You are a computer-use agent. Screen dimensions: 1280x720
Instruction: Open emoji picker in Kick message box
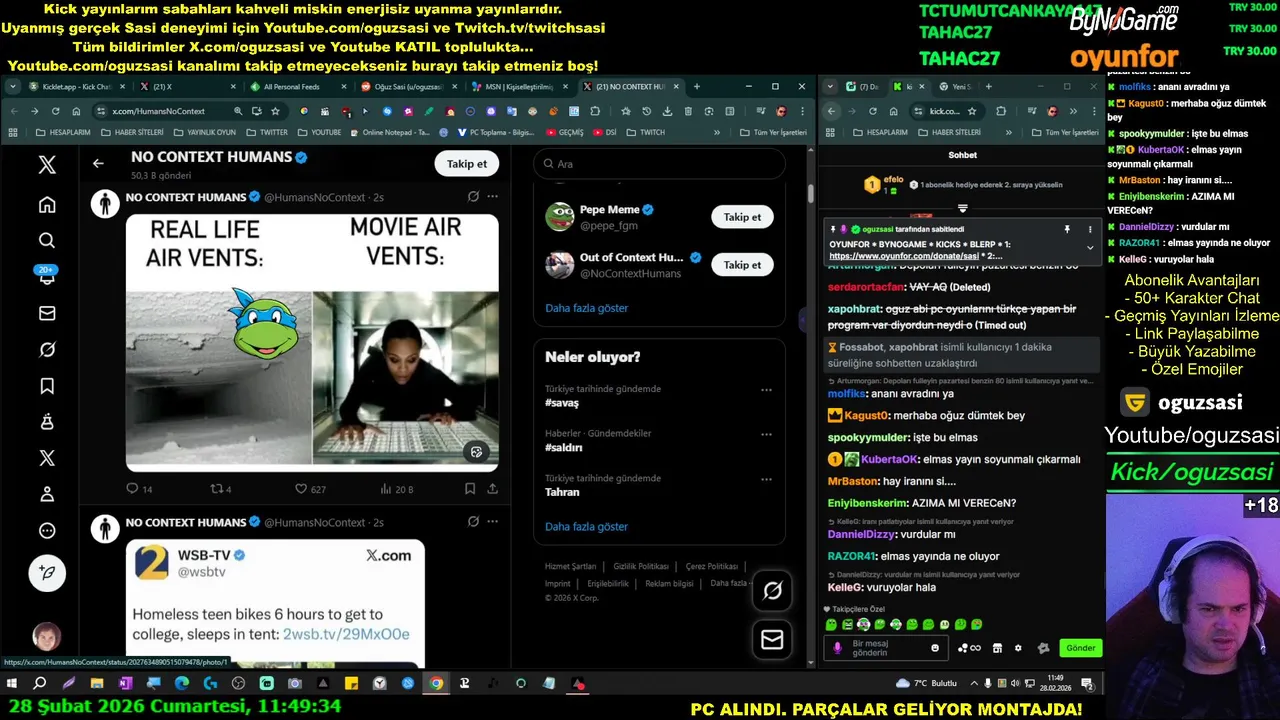(x=935, y=648)
